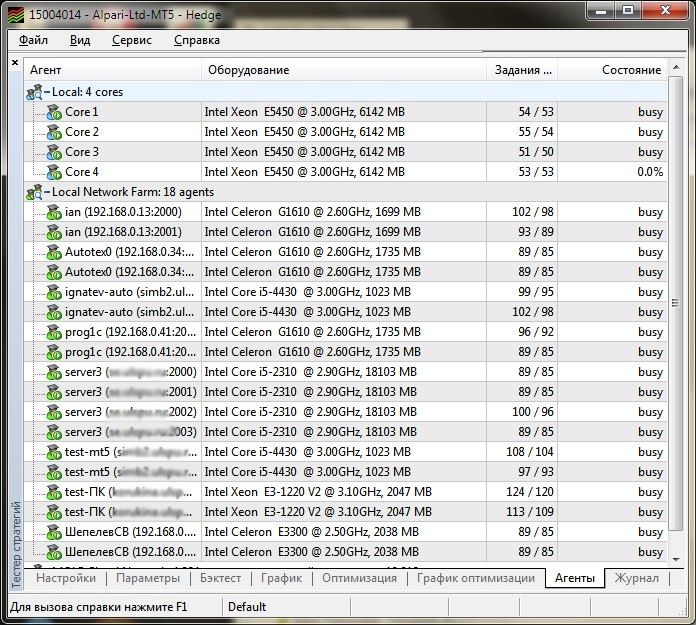
Task: Click agent icon for ian 192.168.0.13:2001
Action: coord(54,232)
